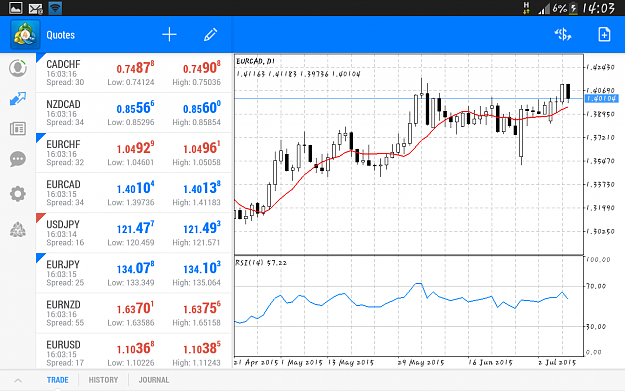
Task: Edit quotes list with pencil icon
Action: [x=210, y=35]
